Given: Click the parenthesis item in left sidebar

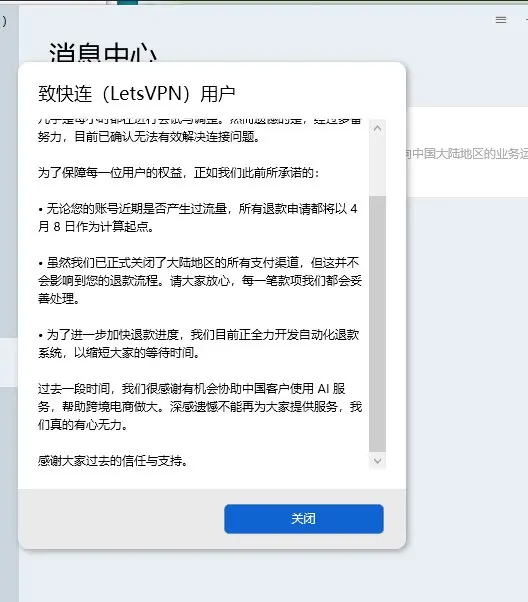Looking at the screenshot, I should [4, 21].
